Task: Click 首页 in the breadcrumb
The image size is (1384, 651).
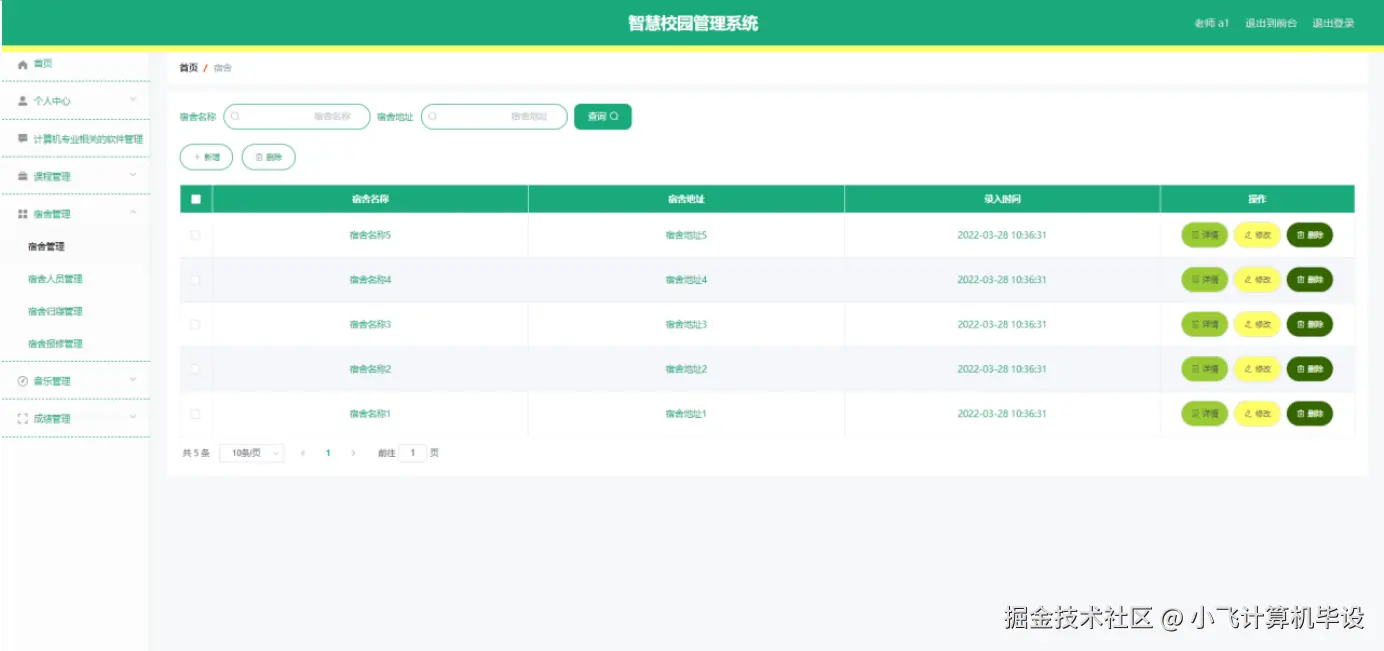Action: point(188,68)
